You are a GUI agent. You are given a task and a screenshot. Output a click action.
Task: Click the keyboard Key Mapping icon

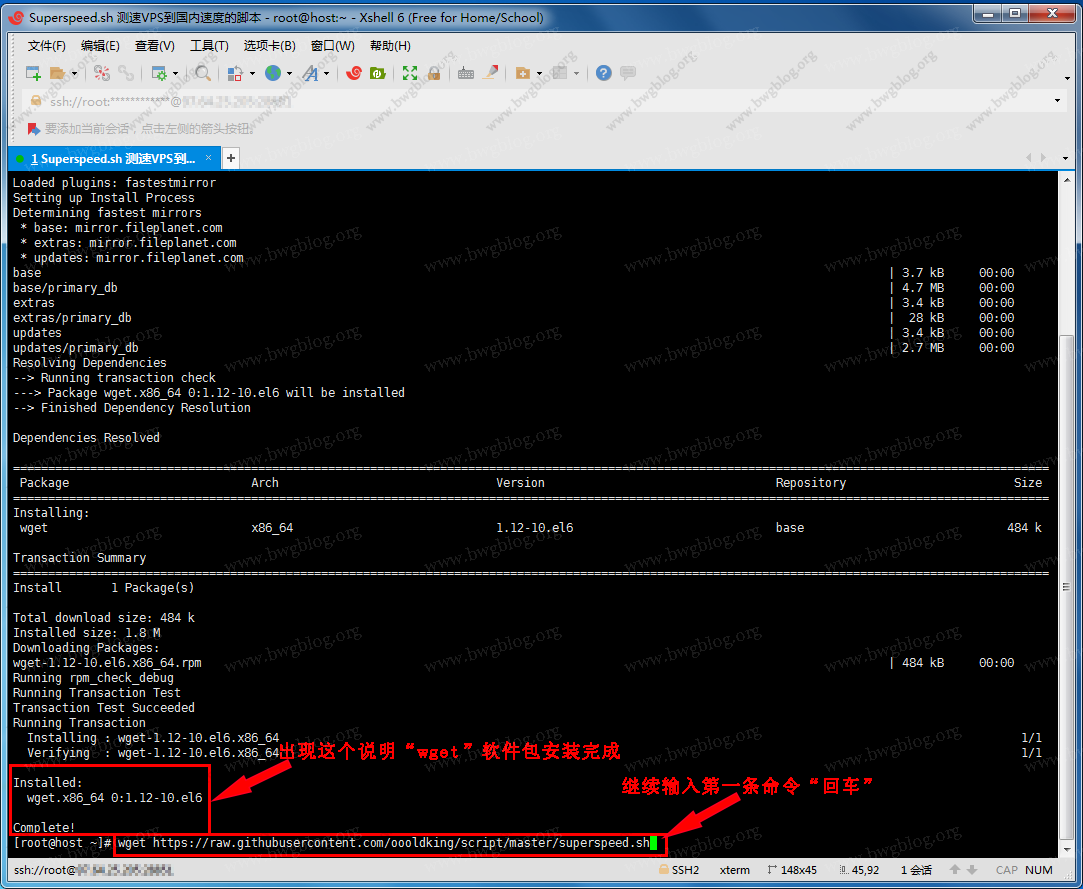tap(466, 73)
